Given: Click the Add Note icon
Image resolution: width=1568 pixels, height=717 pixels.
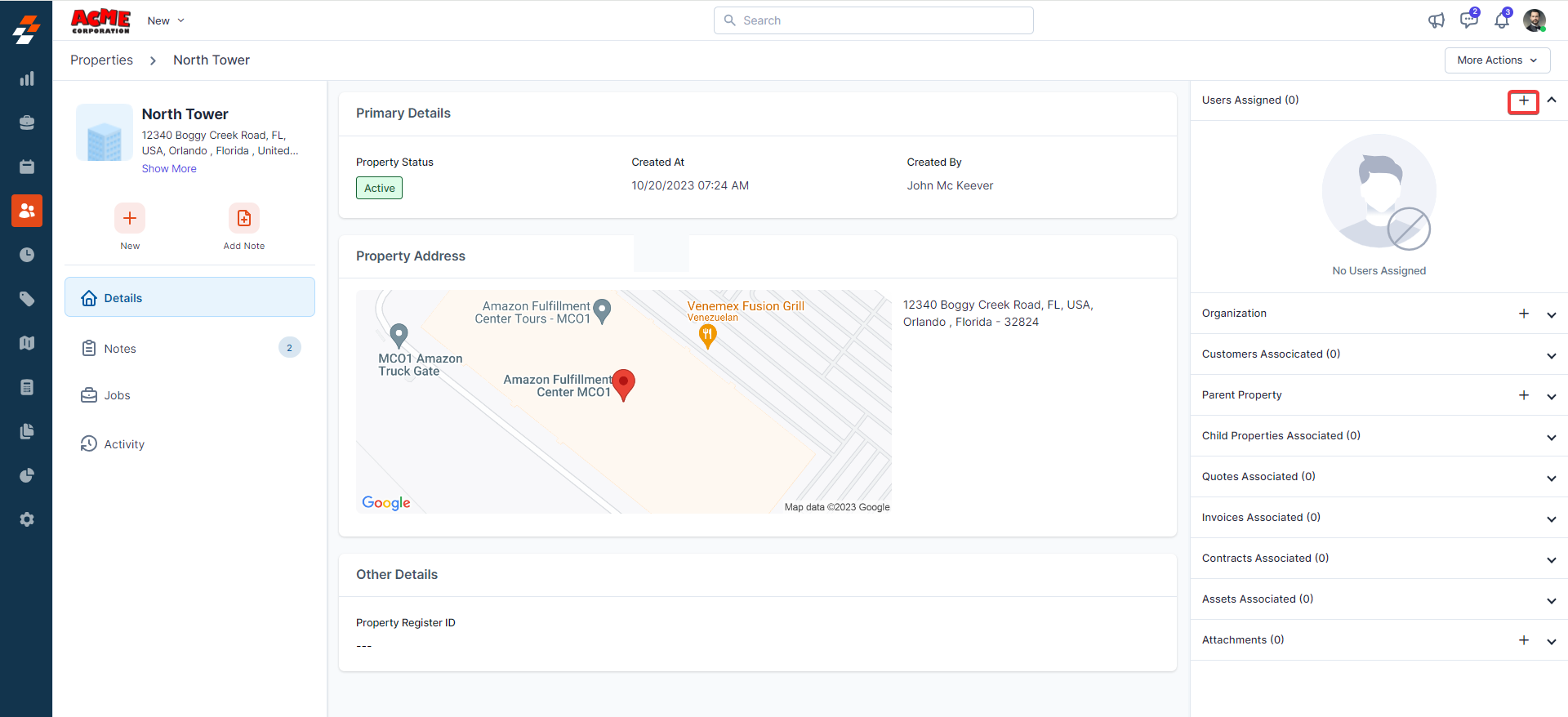Looking at the screenshot, I should click(243, 218).
